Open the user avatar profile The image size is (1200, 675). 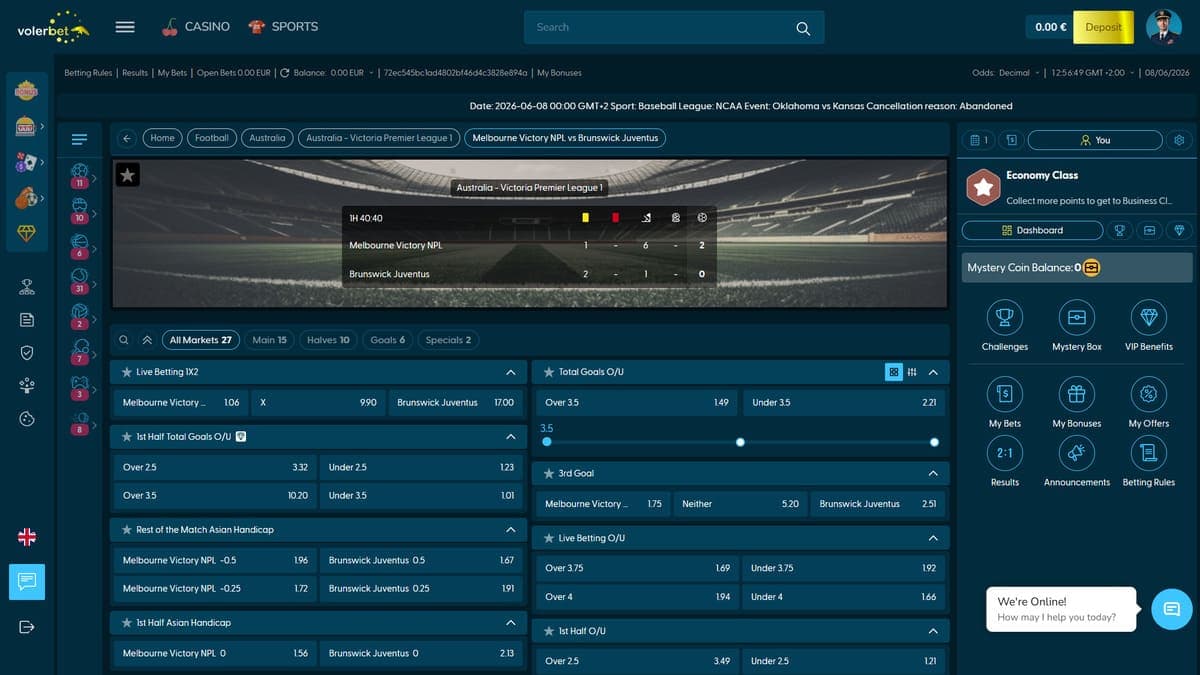tap(1163, 27)
